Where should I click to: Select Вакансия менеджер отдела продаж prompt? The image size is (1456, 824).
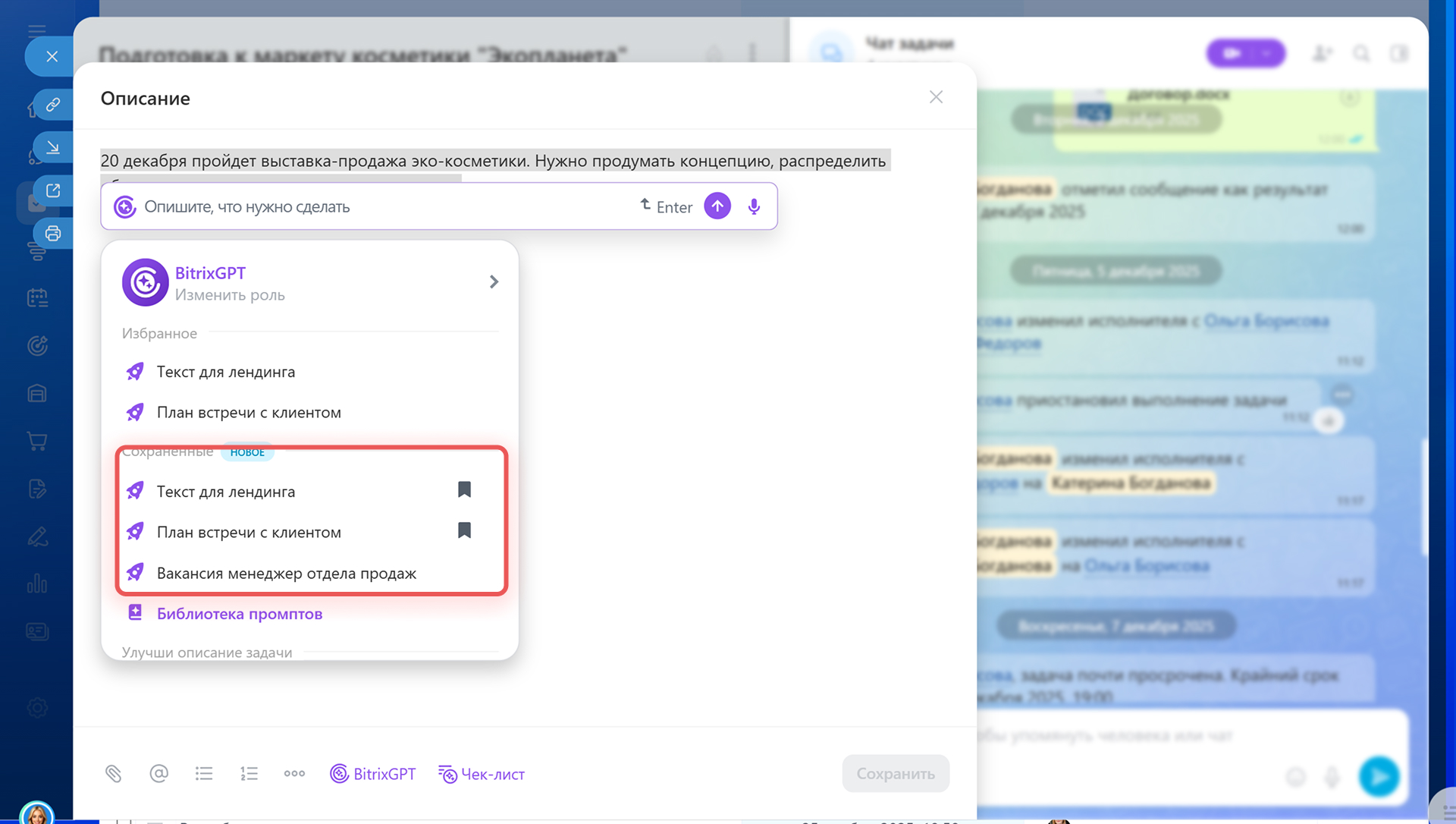point(286,574)
